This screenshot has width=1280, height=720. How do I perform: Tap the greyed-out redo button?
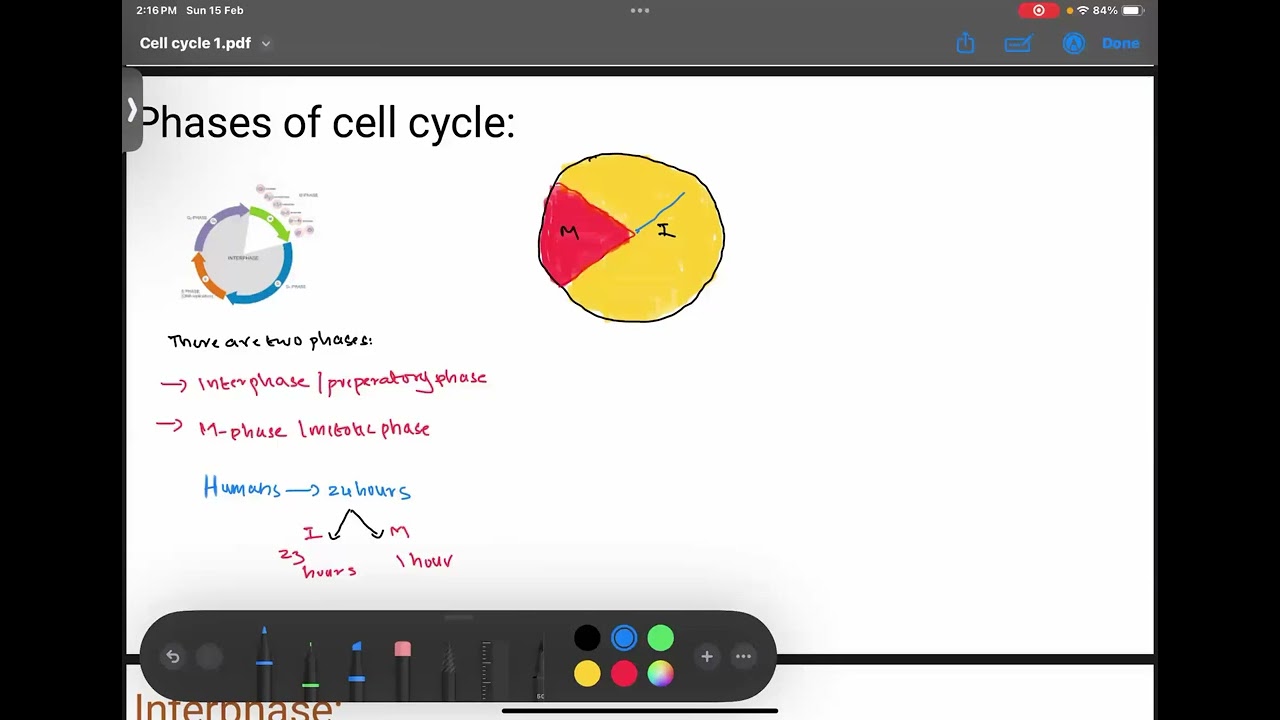(209, 657)
